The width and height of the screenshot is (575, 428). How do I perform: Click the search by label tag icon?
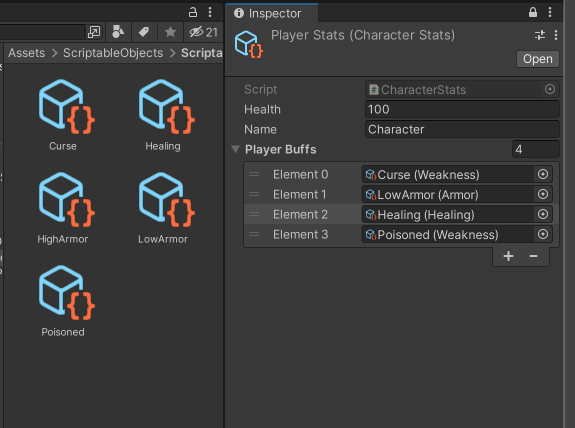click(x=144, y=32)
